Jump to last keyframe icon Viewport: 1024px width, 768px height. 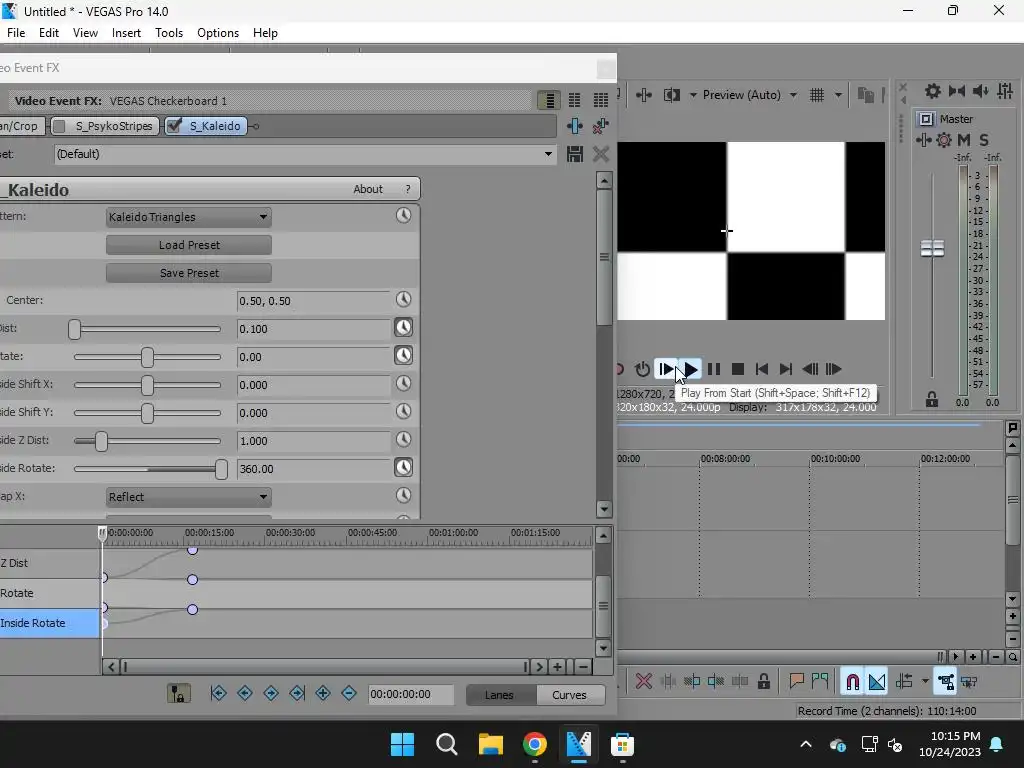click(x=297, y=694)
